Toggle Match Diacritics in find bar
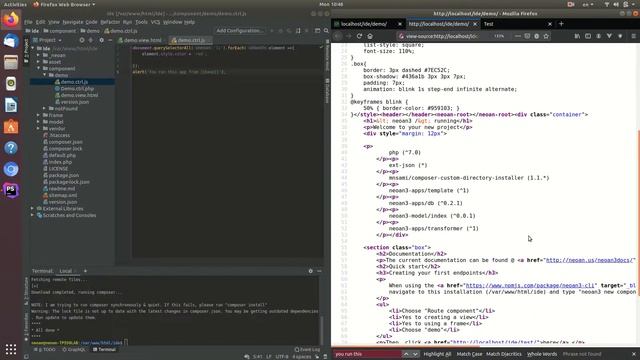The image size is (640, 360). click(504, 354)
